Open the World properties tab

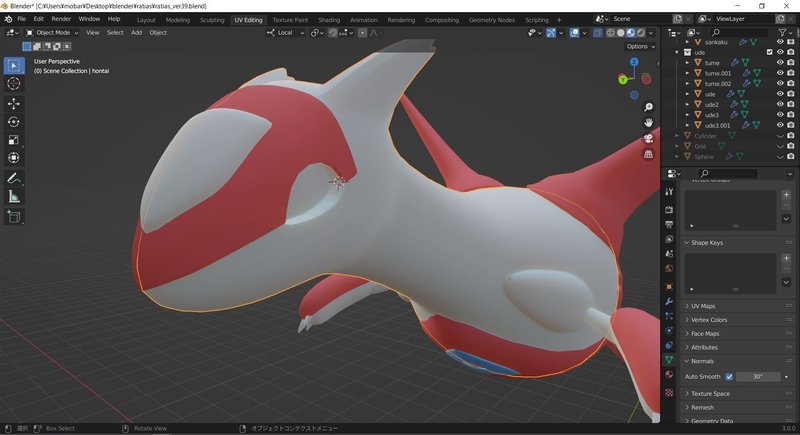[669, 268]
